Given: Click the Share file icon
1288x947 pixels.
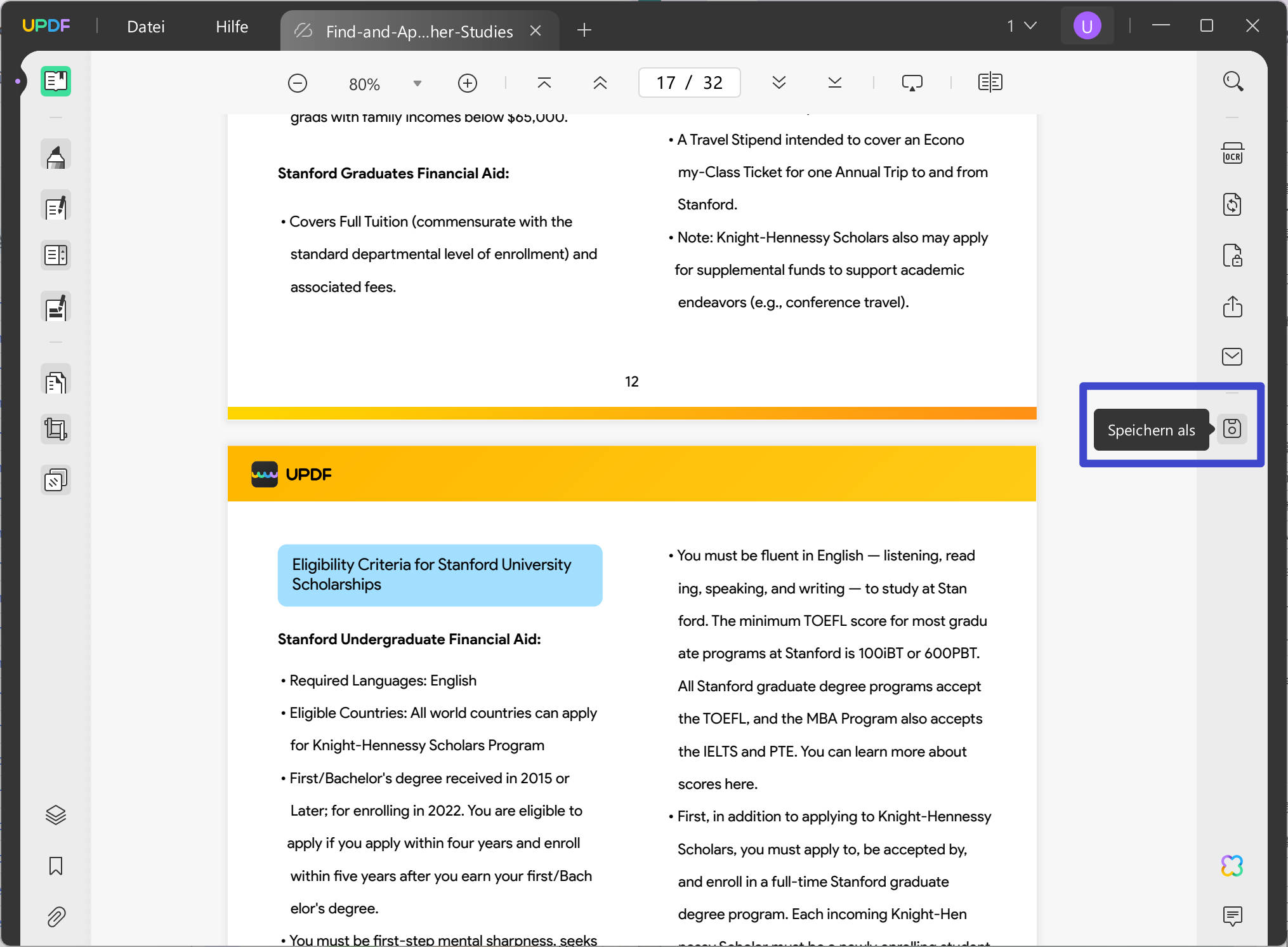Looking at the screenshot, I should point(1232,307).
